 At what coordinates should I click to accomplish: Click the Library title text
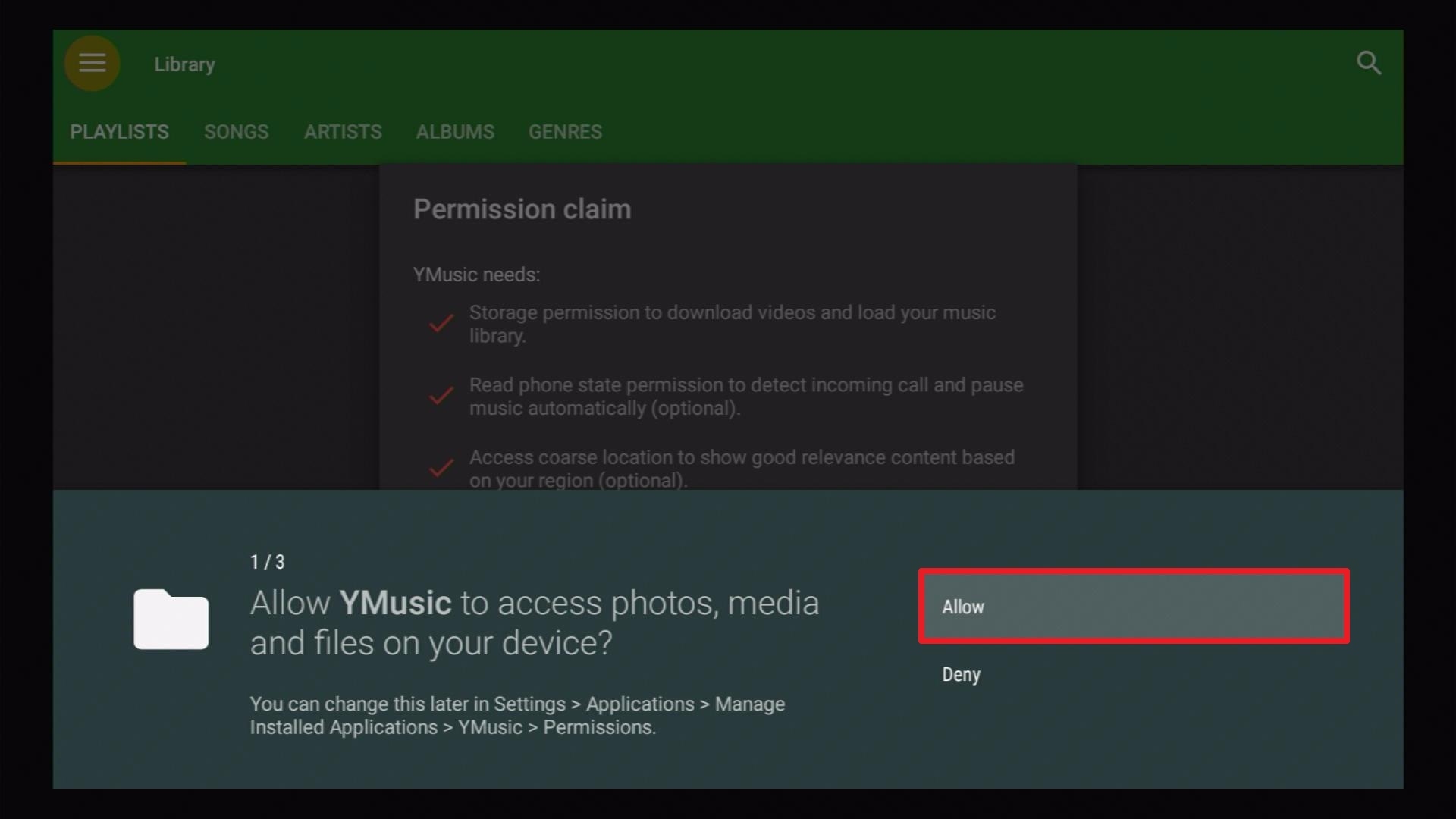click(x=184, y=64)
